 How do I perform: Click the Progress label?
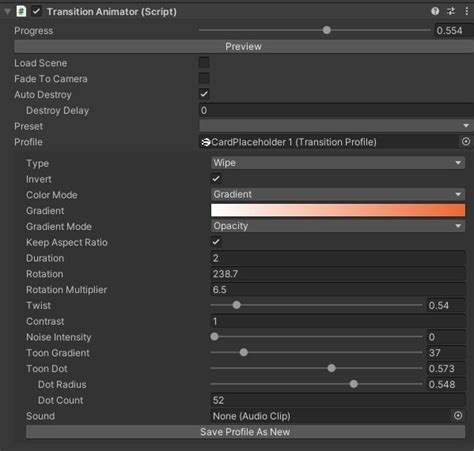(x=33, y=31)
